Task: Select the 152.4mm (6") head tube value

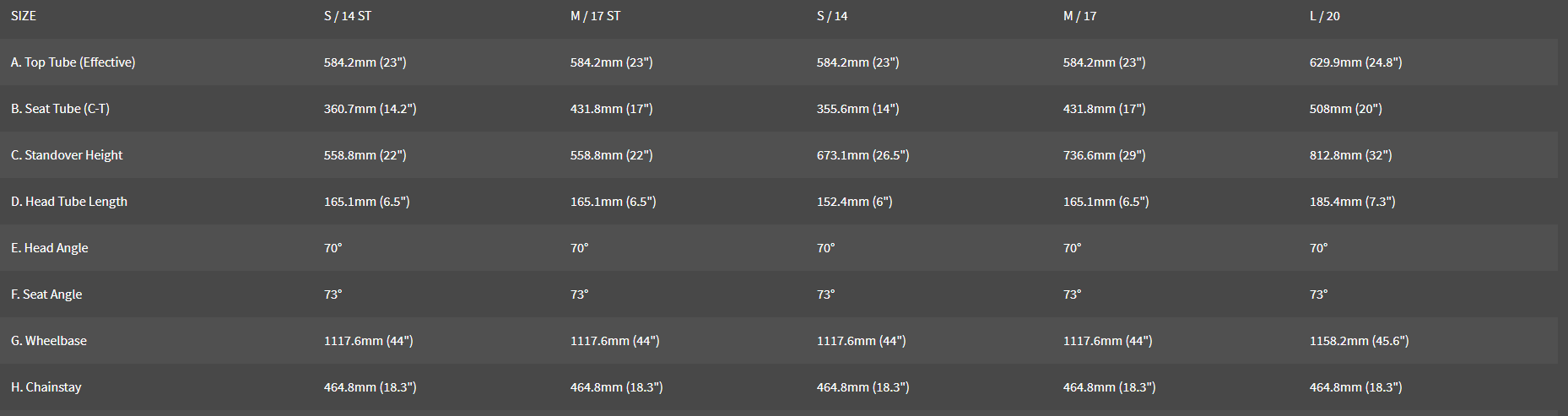Action: click(x=854, y=202)
